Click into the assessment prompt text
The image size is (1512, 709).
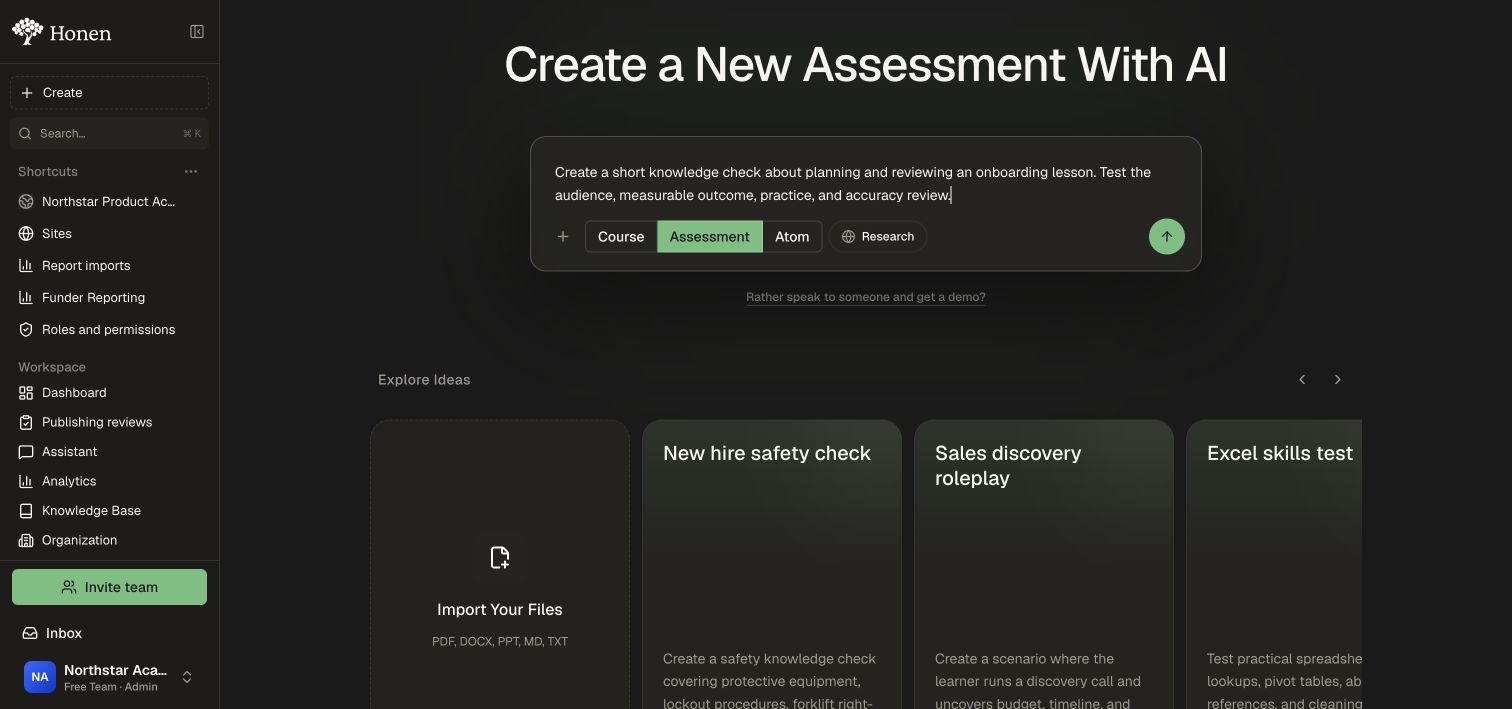(x=853, y=184)
